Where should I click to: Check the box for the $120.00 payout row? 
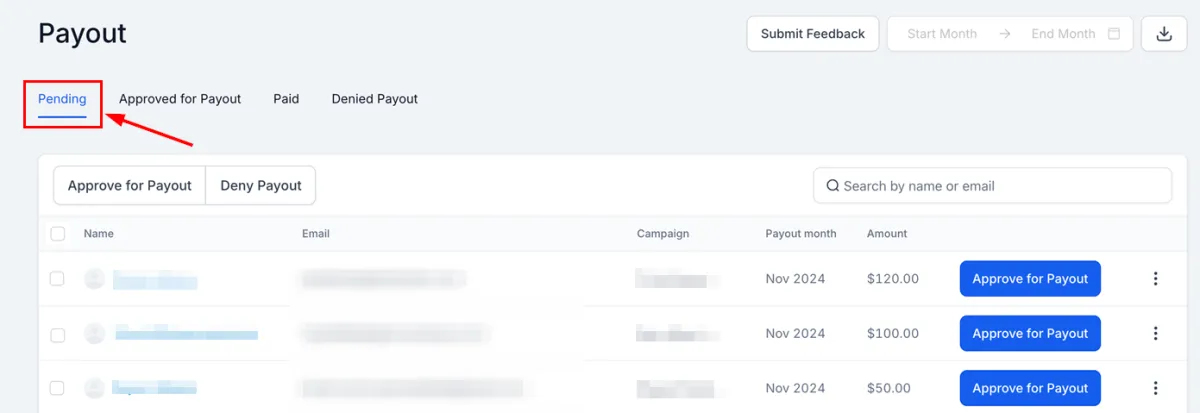58,279
